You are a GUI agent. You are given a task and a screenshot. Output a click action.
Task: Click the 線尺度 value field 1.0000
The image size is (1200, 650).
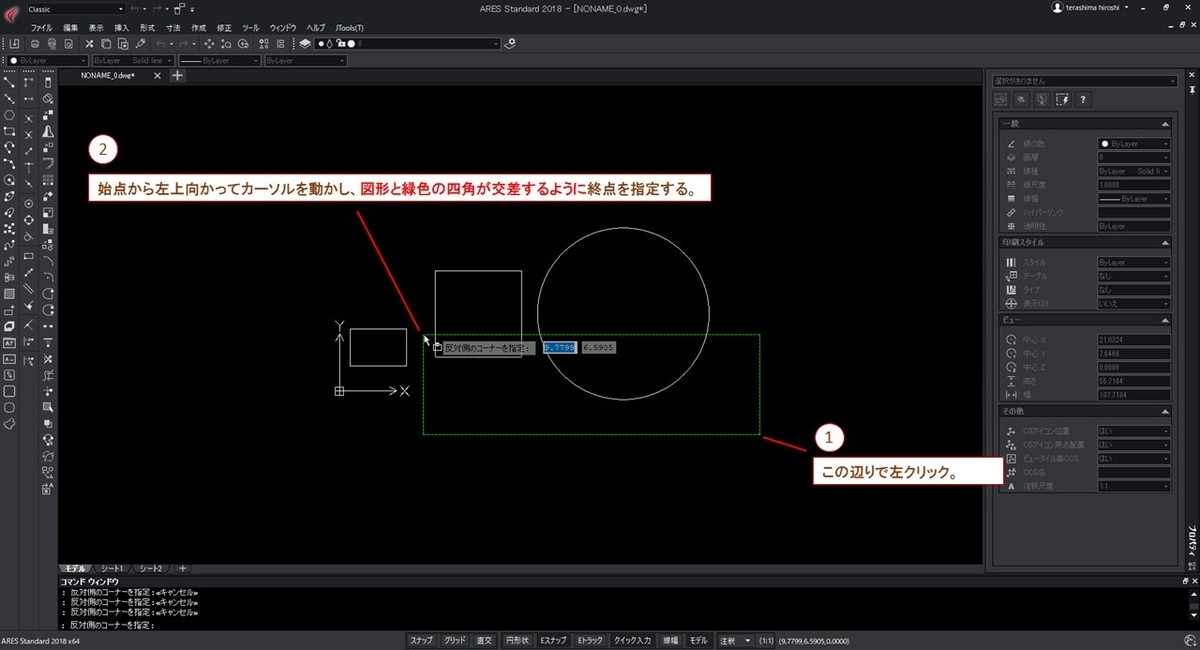tap(1134, 185)
